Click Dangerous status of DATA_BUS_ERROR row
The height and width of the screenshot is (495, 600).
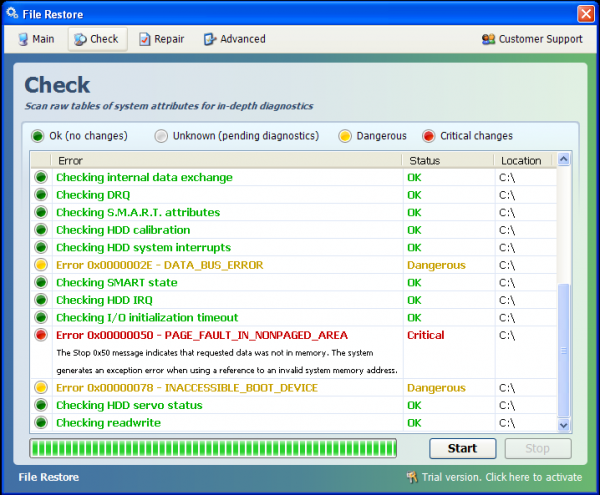pos(436,265)
